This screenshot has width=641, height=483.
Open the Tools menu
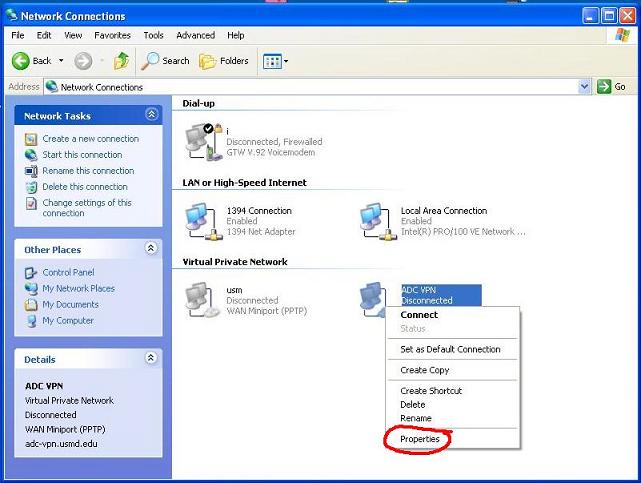click(x=153, y=36)
